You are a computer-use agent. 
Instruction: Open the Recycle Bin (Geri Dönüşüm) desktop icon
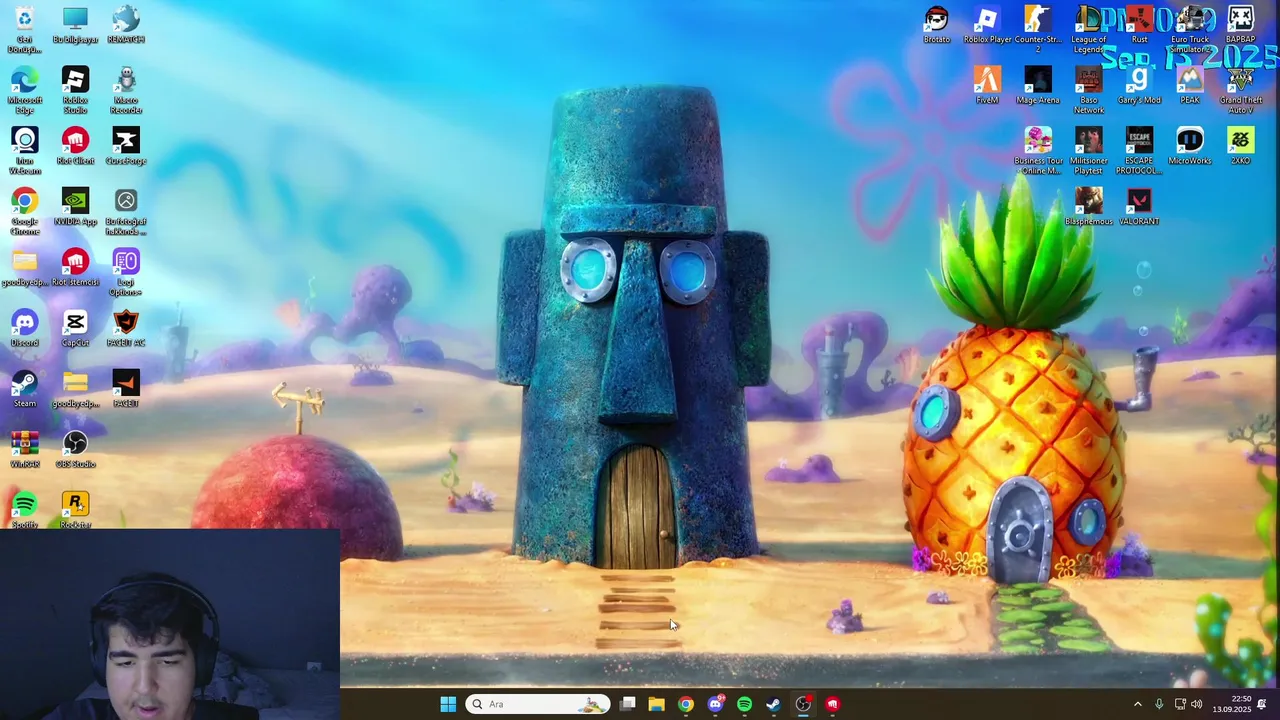click(25, 28)
